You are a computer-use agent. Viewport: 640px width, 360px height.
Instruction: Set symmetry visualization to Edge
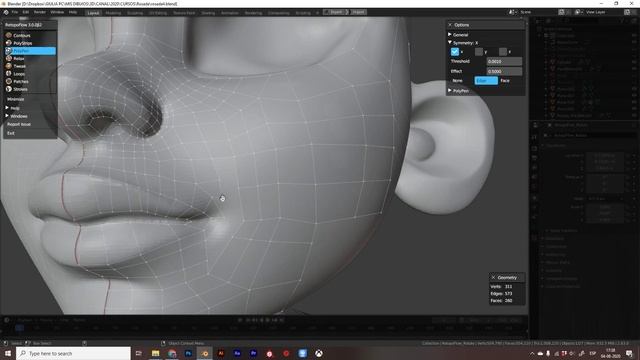(x=486, y=81)
